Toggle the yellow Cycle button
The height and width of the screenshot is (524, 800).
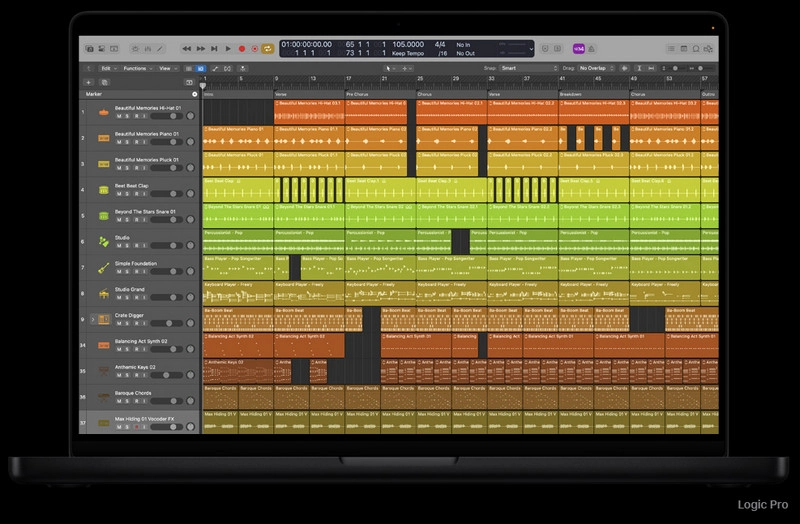point(268,48)
